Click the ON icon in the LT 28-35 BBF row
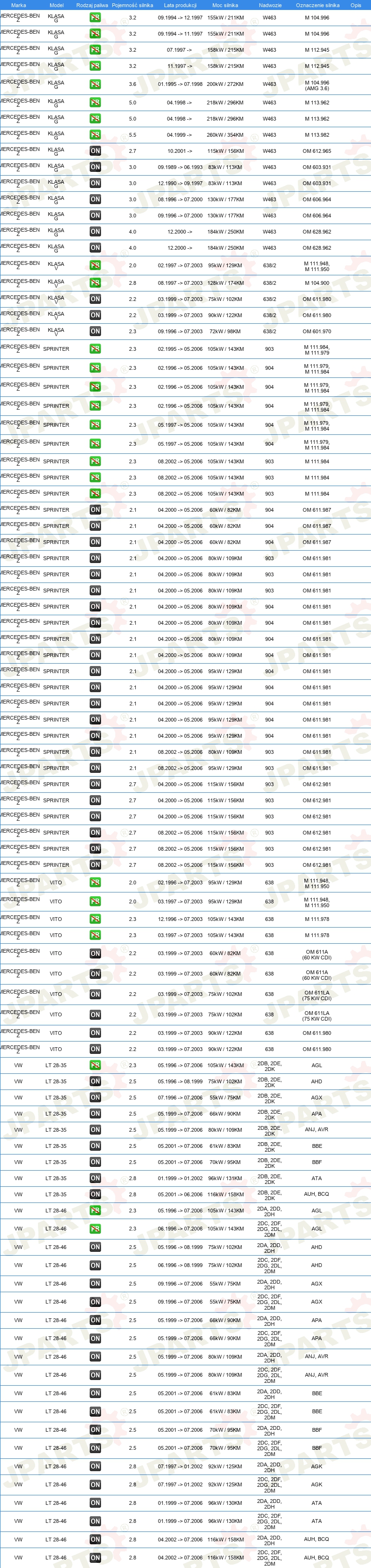 95,1162
